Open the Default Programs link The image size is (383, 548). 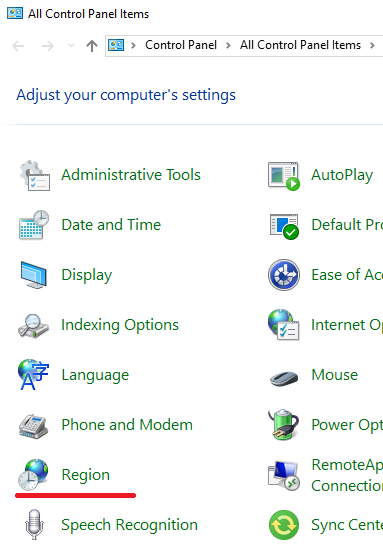(347, 225)
